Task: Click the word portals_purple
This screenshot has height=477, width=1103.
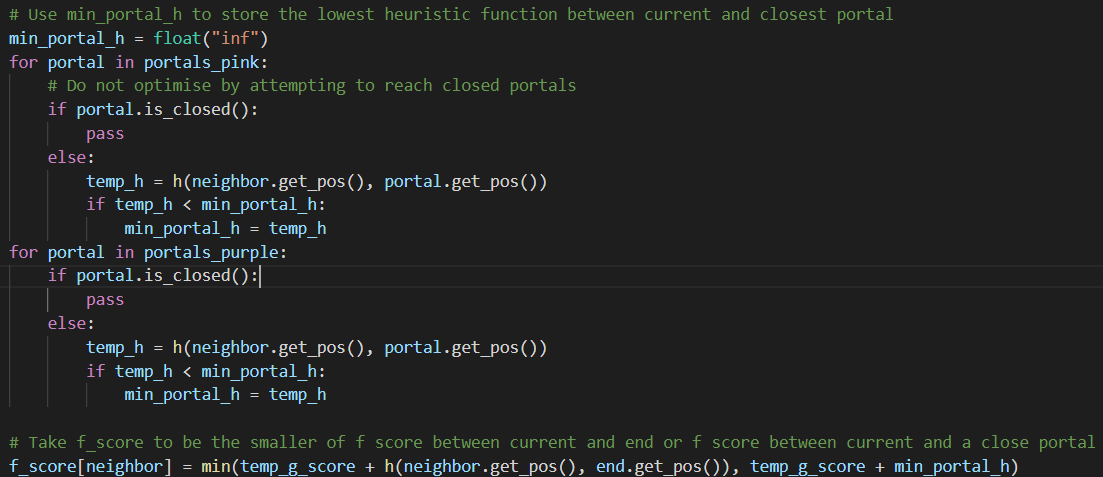Action: pyautogui.click(x=212, y=252)
